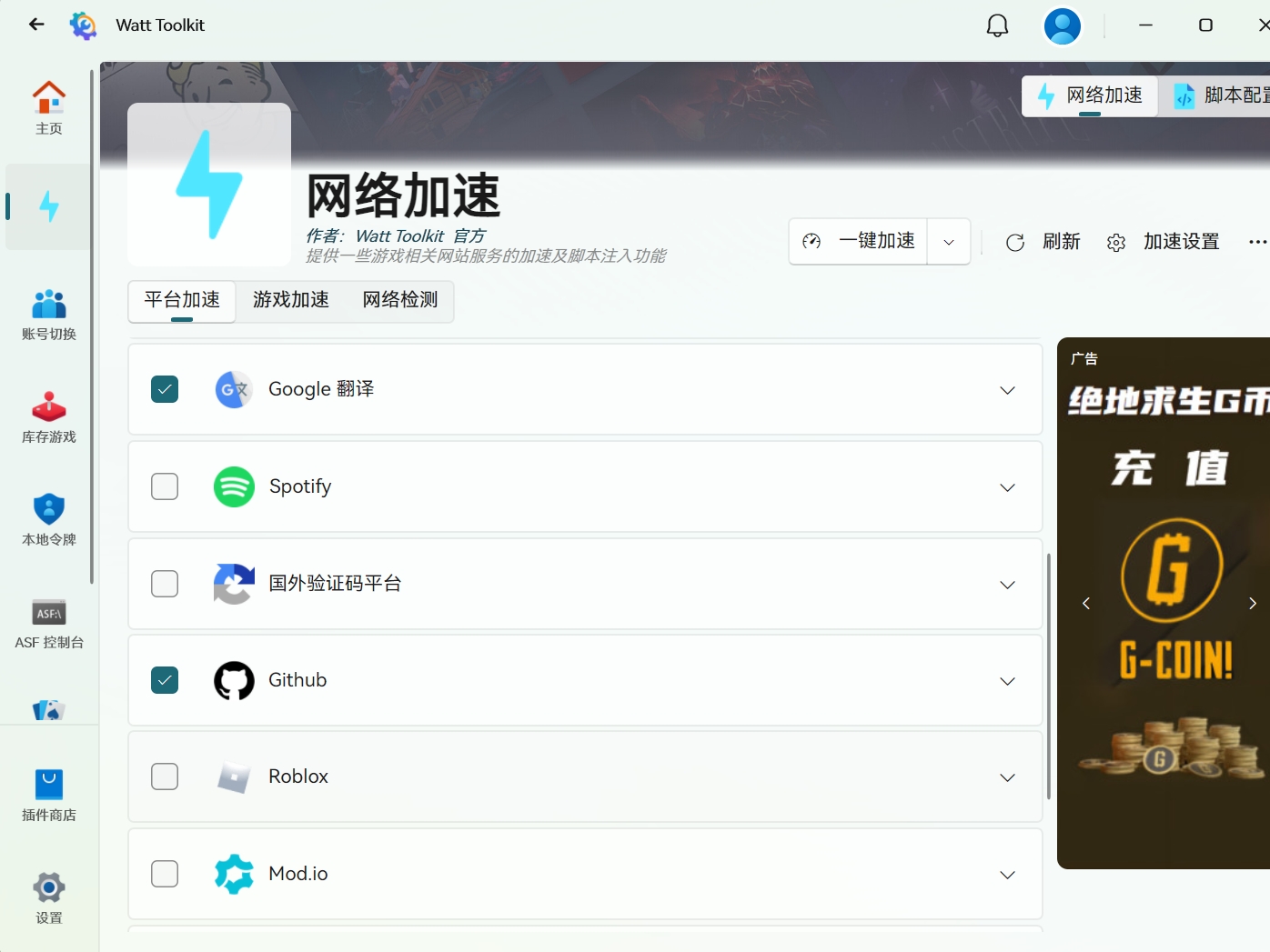Viewport: 1270px width, 952px height.
Task: Expand the Spotify row chevron
Action: (1007, 487)
